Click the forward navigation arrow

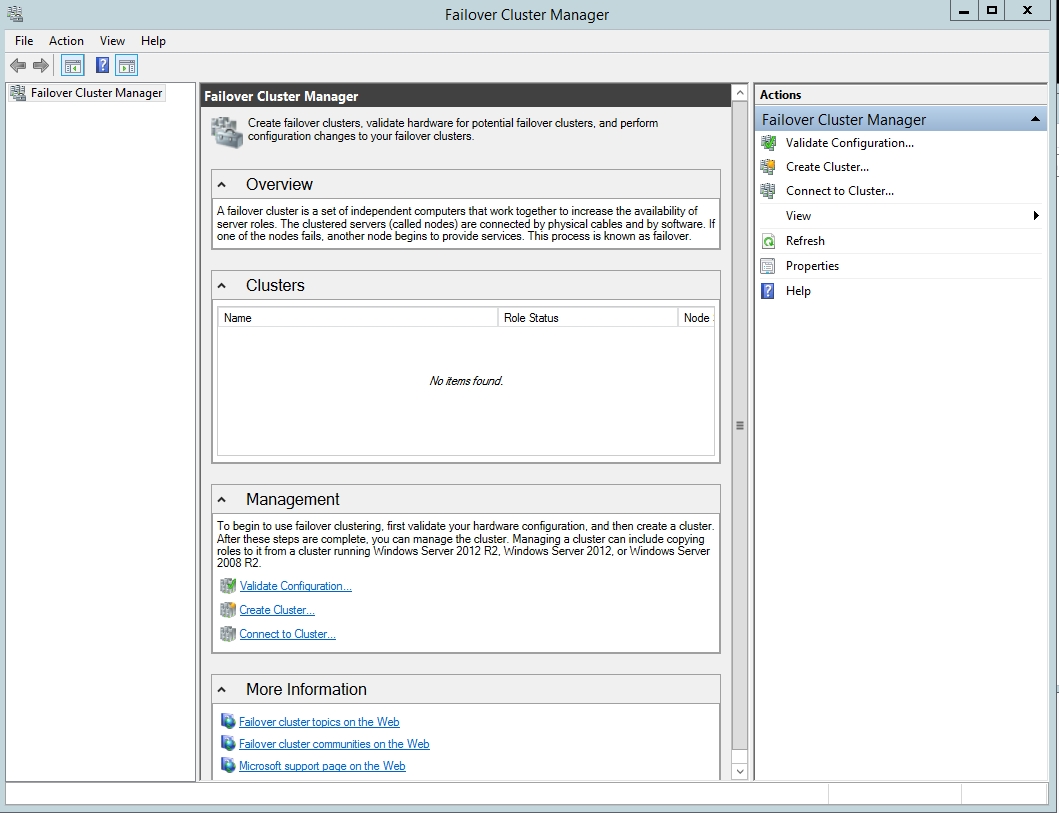point(39,64)
